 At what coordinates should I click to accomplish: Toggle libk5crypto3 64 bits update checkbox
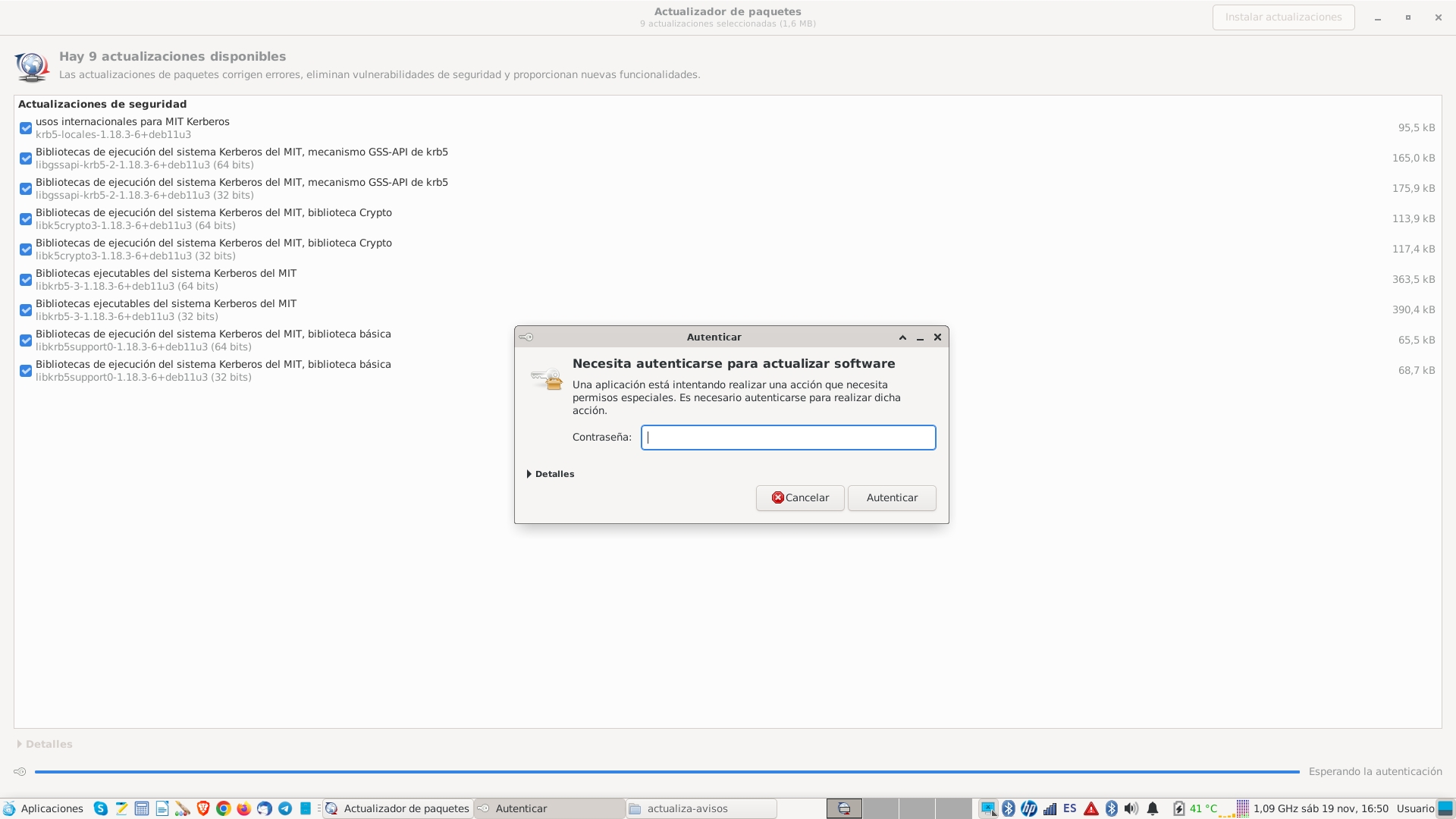(x=26, y=219)
